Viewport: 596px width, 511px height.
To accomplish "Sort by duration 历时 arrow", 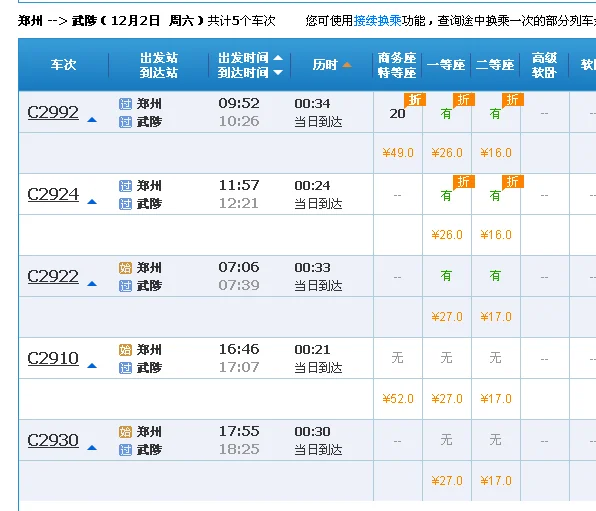I will pyautogui.click(x=347, y=65).
